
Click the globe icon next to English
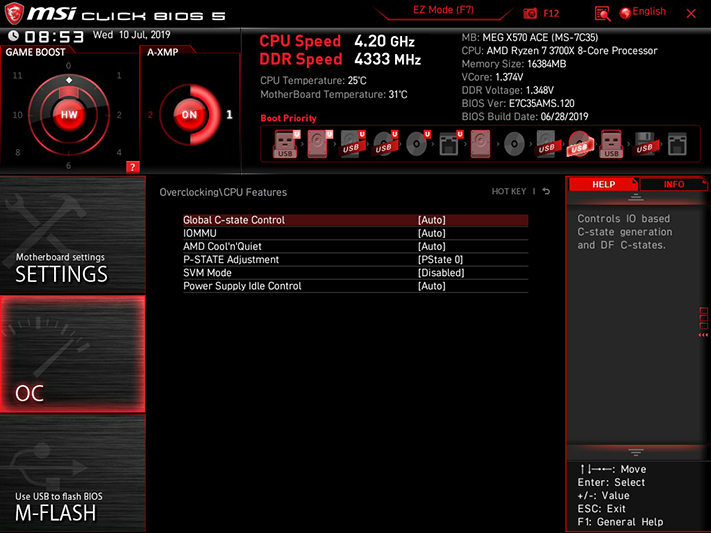coord(625,13)
